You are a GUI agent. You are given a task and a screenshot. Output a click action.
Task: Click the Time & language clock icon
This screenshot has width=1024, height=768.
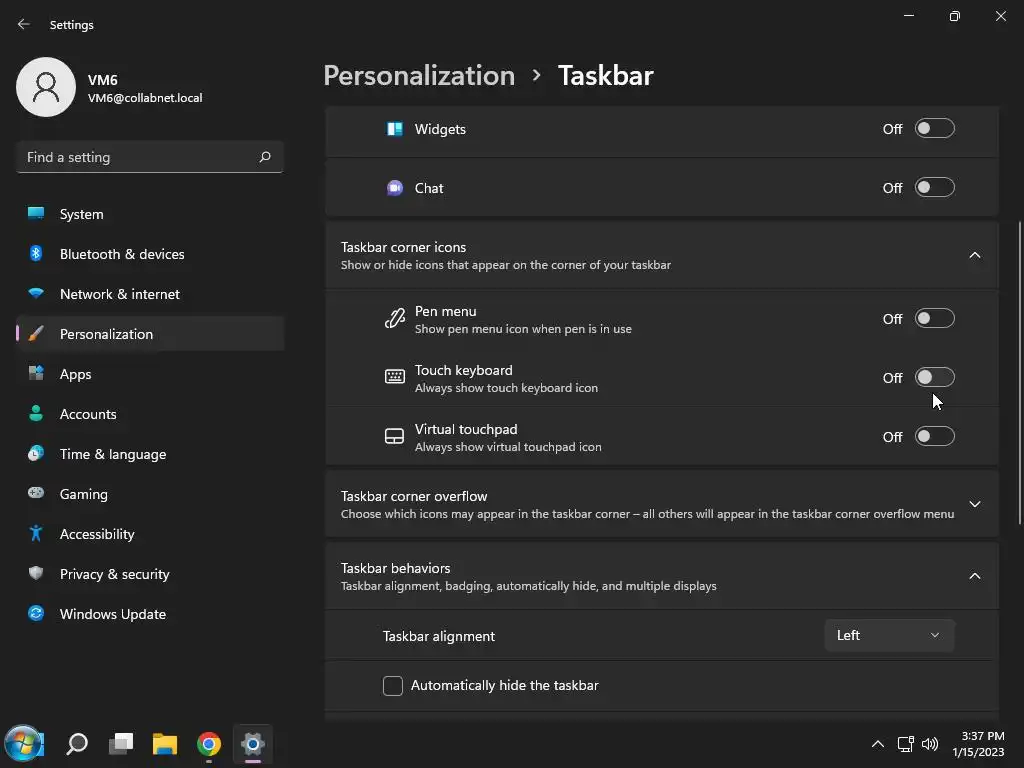coord(36,453)
